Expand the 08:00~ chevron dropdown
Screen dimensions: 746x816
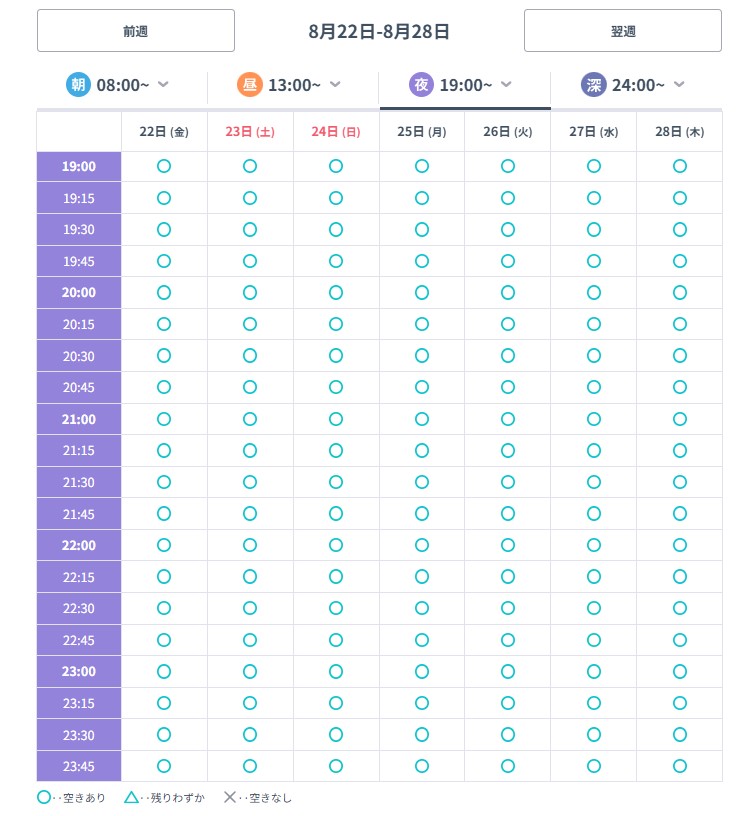tap(163, 84)
